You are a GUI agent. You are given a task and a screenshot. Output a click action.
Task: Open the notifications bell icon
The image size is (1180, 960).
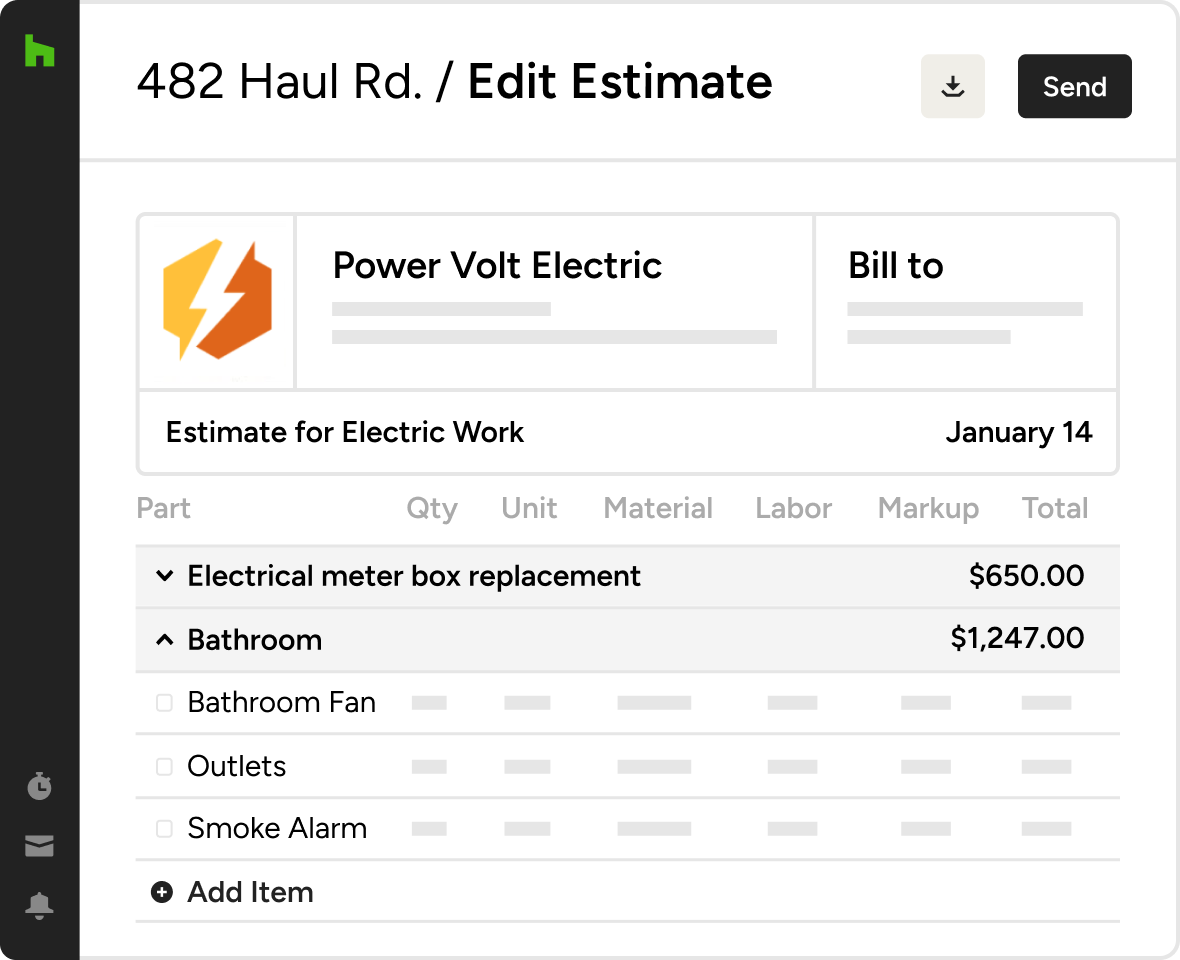[39, 906]
